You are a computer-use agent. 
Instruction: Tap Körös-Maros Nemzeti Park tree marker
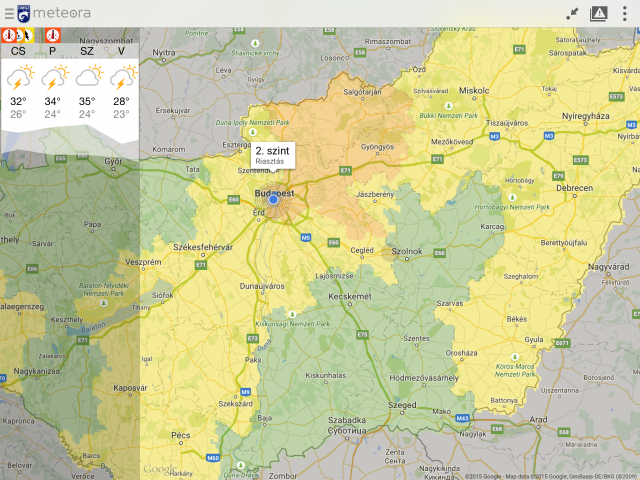tap(515, 357)
